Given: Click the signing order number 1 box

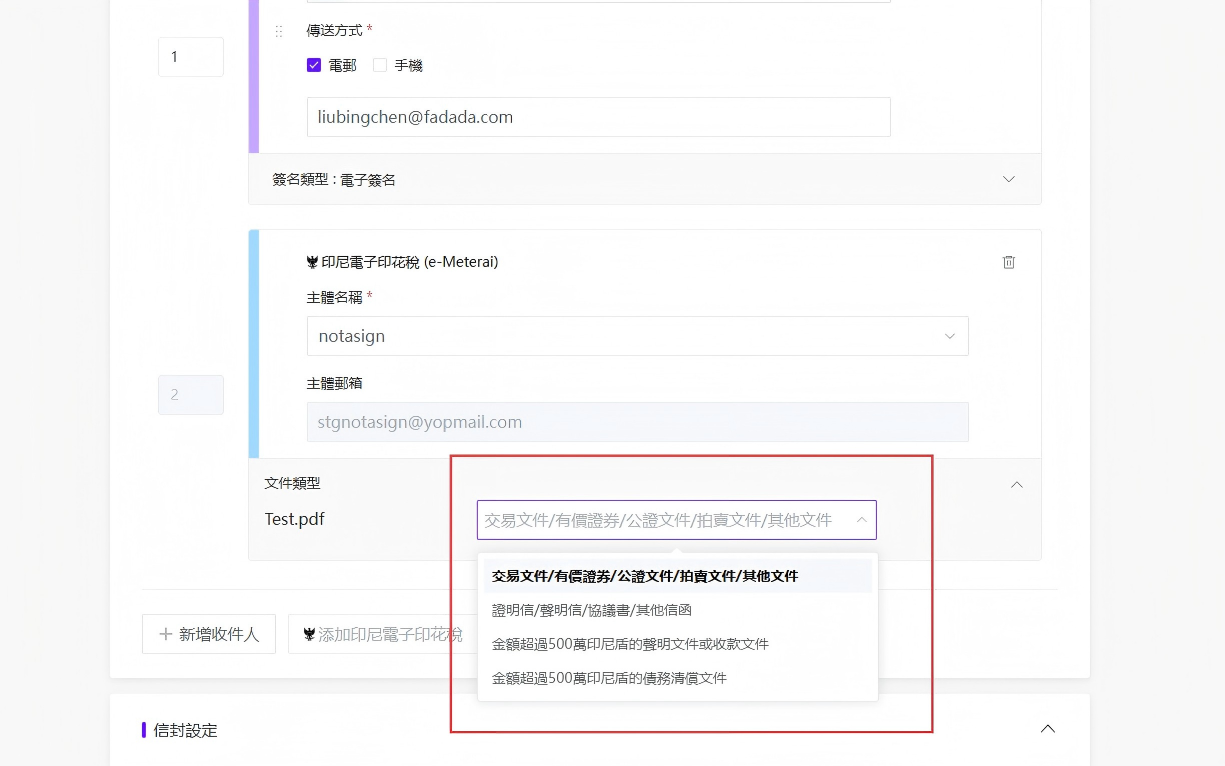Looking at the screenshot, I should coord(190,57).
